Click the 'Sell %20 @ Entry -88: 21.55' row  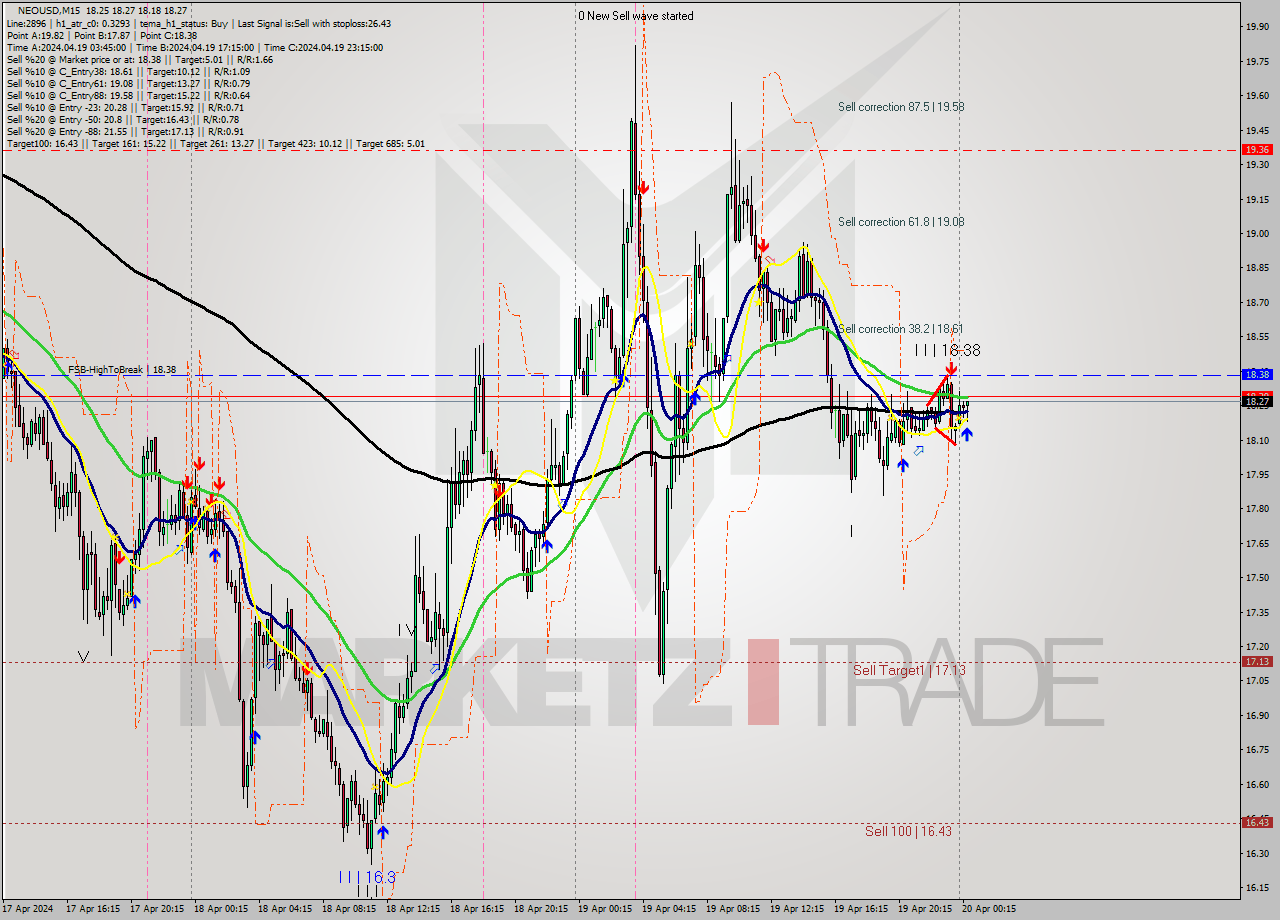(x=125, y=131)
